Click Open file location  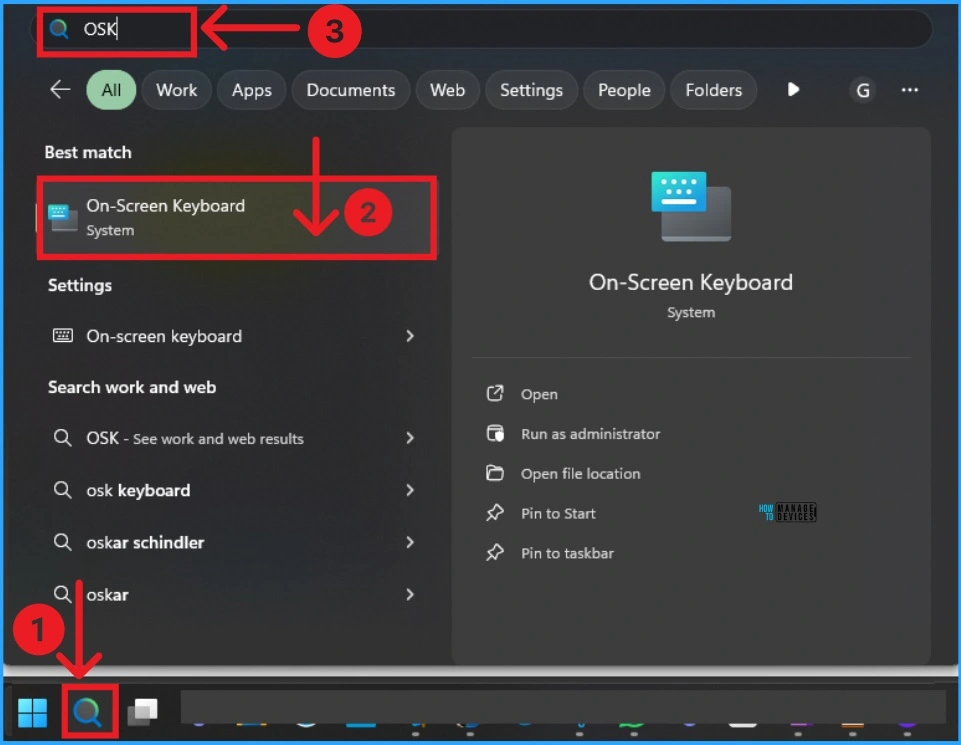pyautogui.click(x=580, y=474)
